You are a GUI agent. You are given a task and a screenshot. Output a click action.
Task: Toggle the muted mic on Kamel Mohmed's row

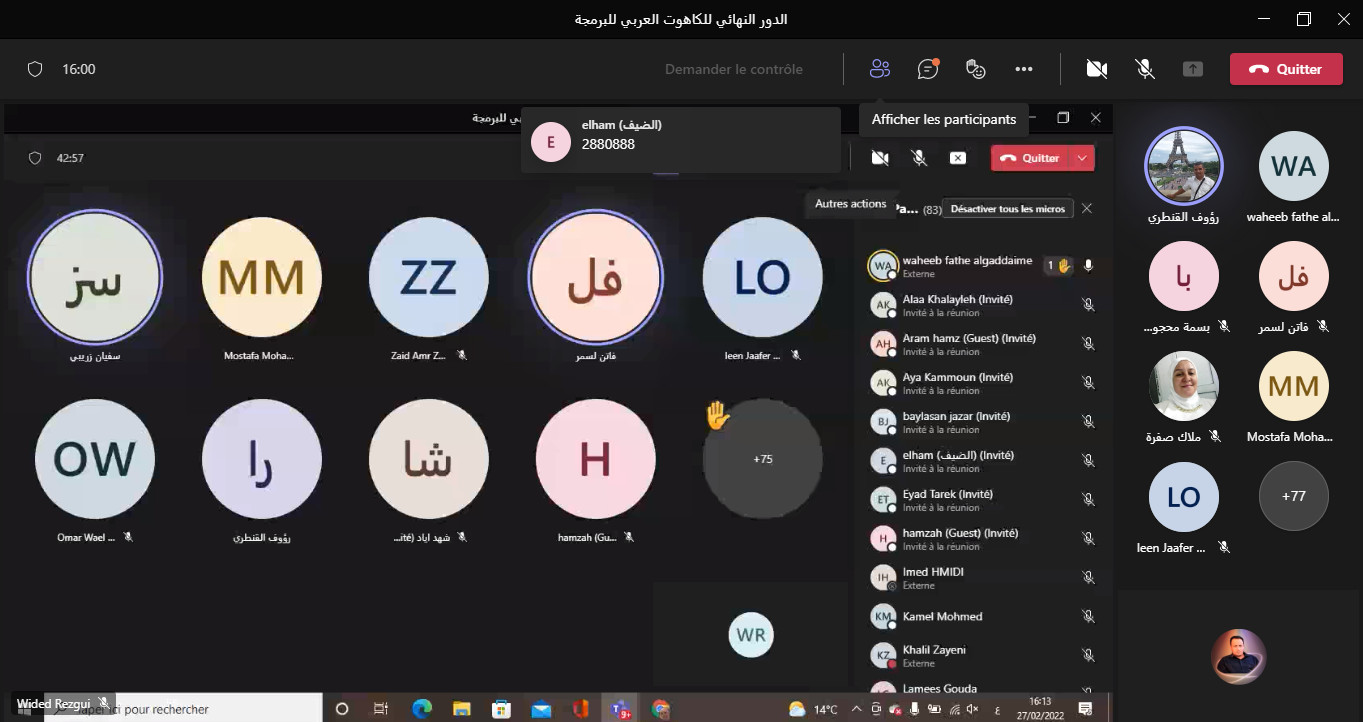1088,616
